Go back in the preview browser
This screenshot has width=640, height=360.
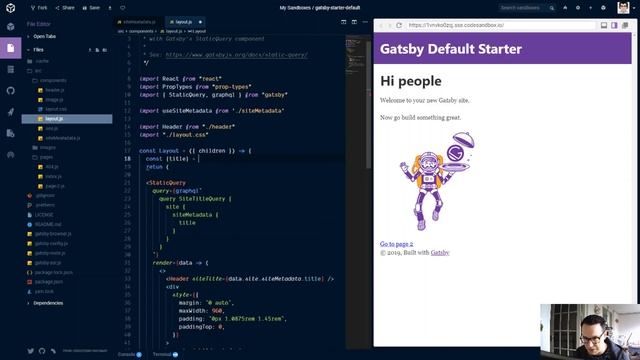coord(381,25)
